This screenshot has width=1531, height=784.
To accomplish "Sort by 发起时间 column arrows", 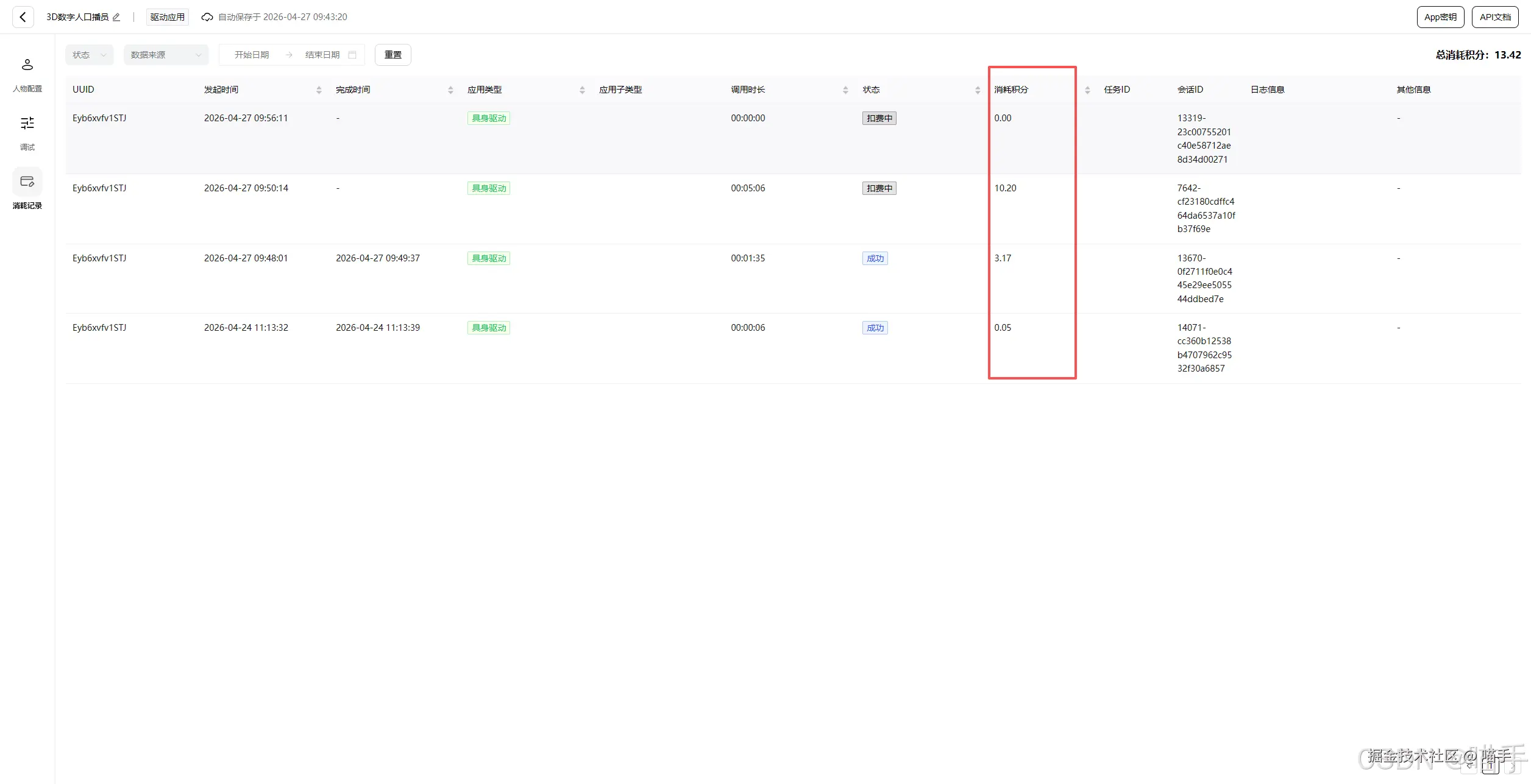I will [319, 90].
